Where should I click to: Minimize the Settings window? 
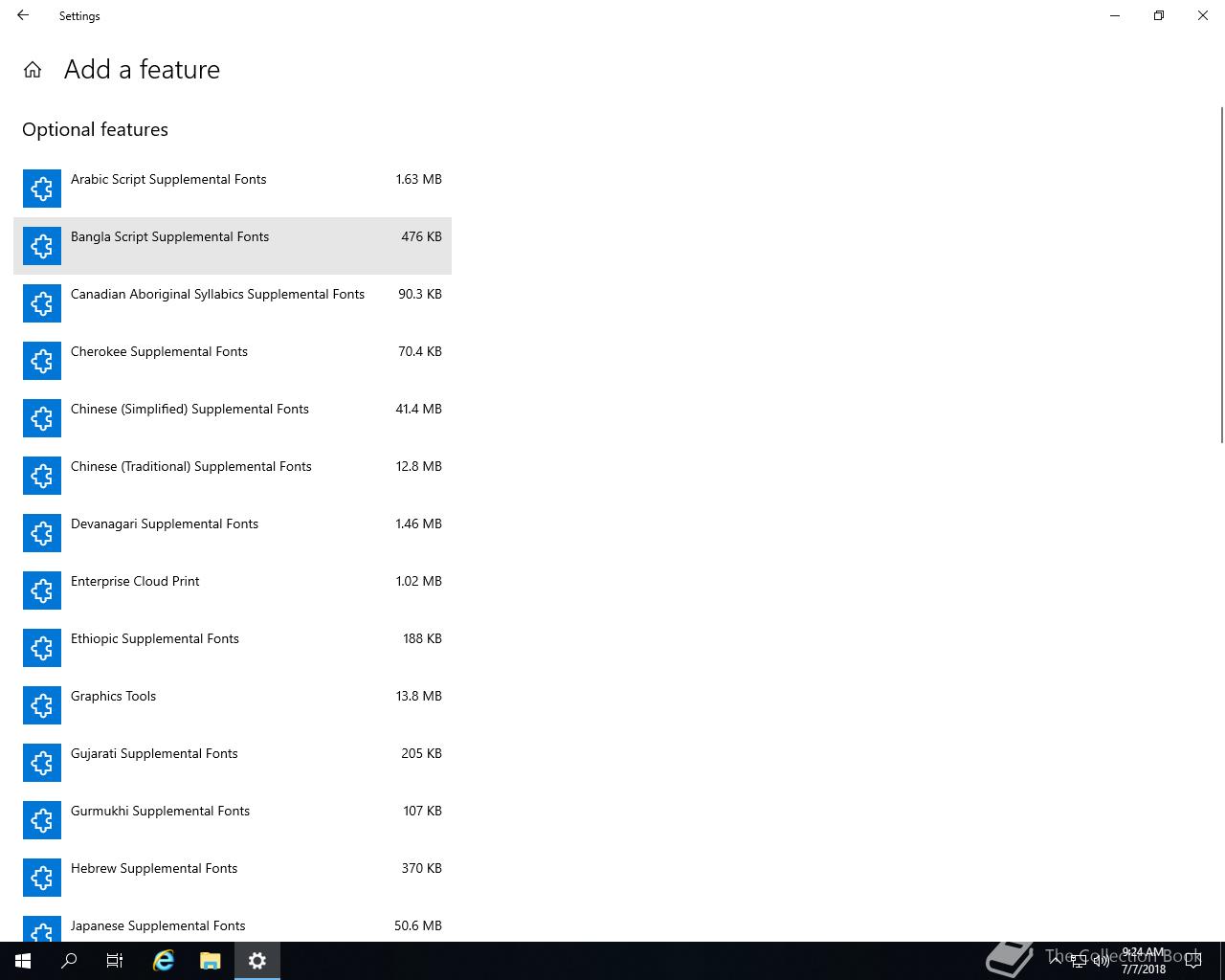(x=1115, y=15)
